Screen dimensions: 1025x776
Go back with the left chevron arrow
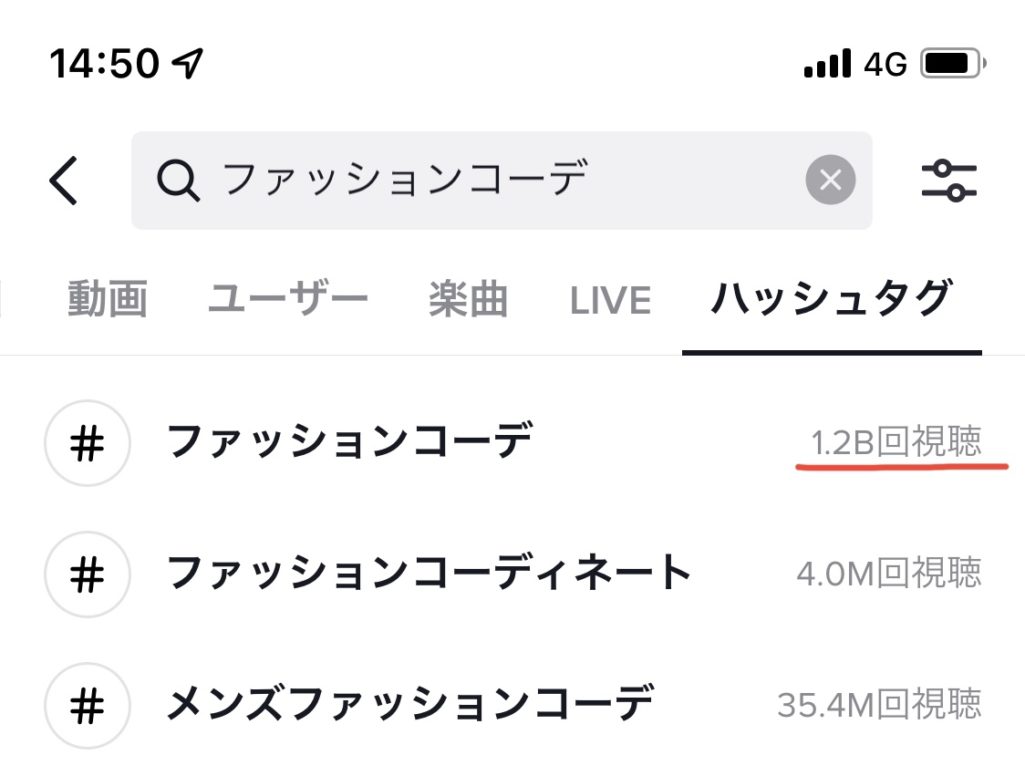[x=64, y=180]
